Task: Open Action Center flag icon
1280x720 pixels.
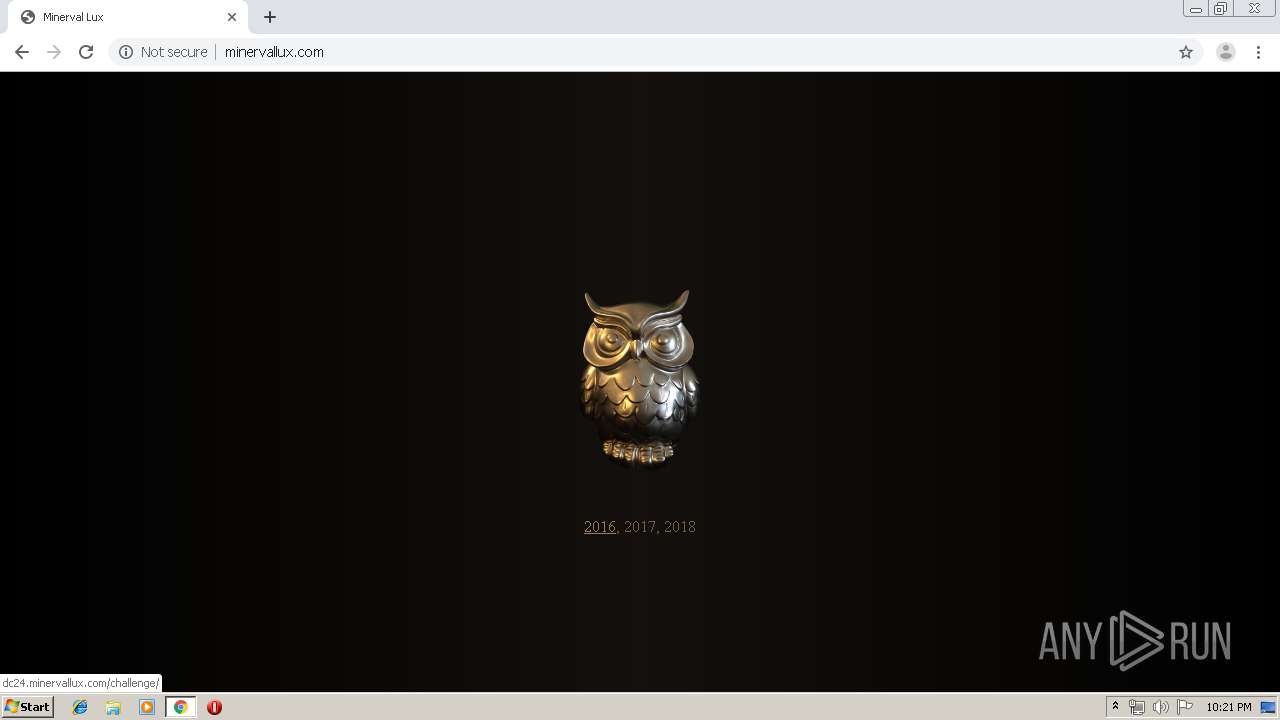Action: coord(1185,707)
